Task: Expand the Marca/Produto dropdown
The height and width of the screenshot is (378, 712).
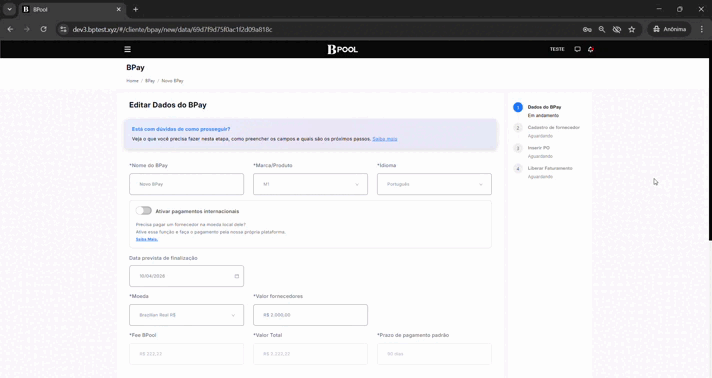Action: pyautogui.click(x=310, y=184)
